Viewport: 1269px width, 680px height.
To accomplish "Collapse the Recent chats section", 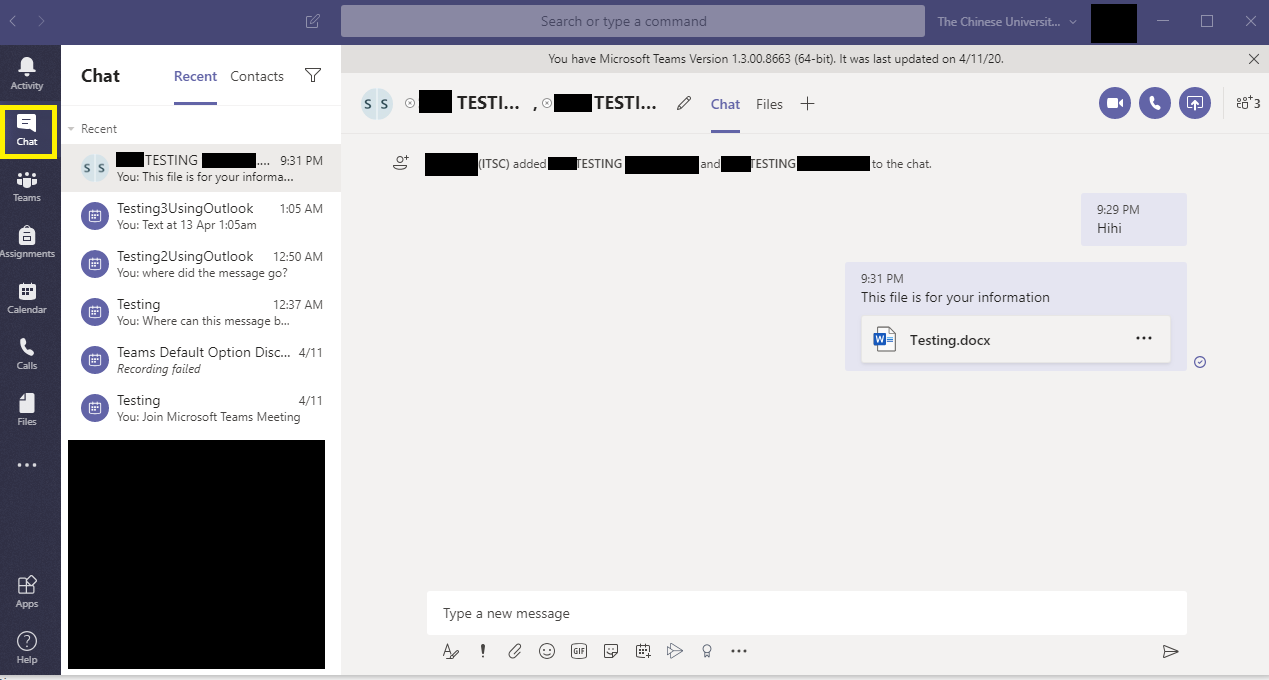I will coord(71,129).
